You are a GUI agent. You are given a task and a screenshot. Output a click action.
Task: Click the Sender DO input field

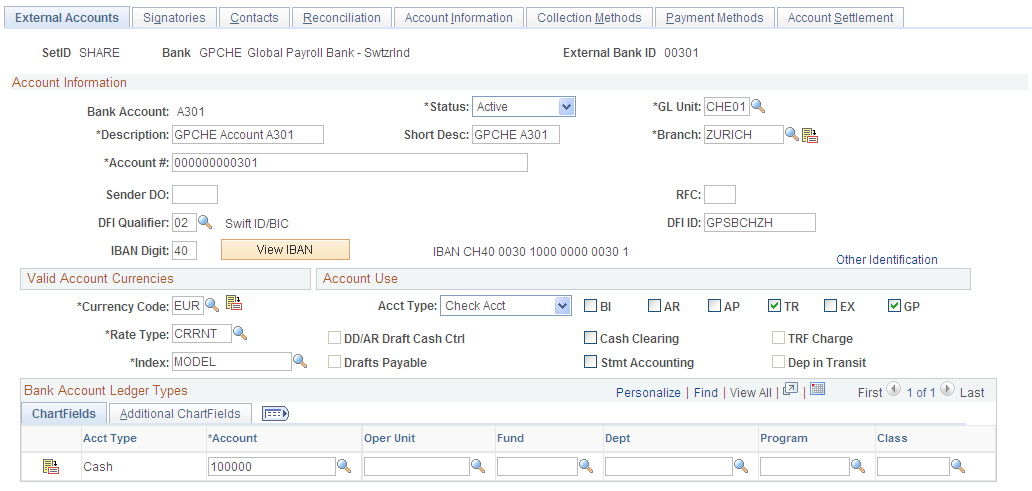195,195
